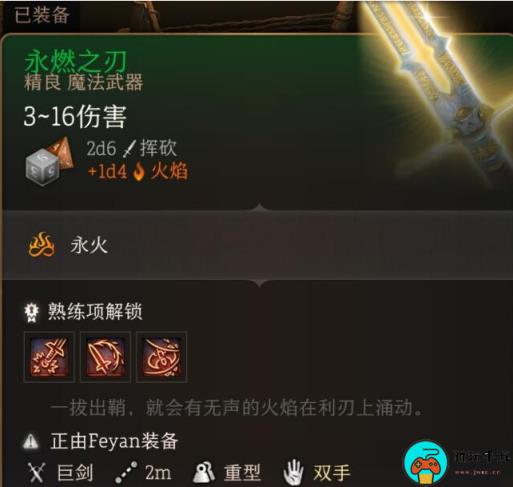Click the 双手 hand icon
Image resolution: width=513 pixels, height=487 pixels.
pyautogui.click(x=293, y=472)
